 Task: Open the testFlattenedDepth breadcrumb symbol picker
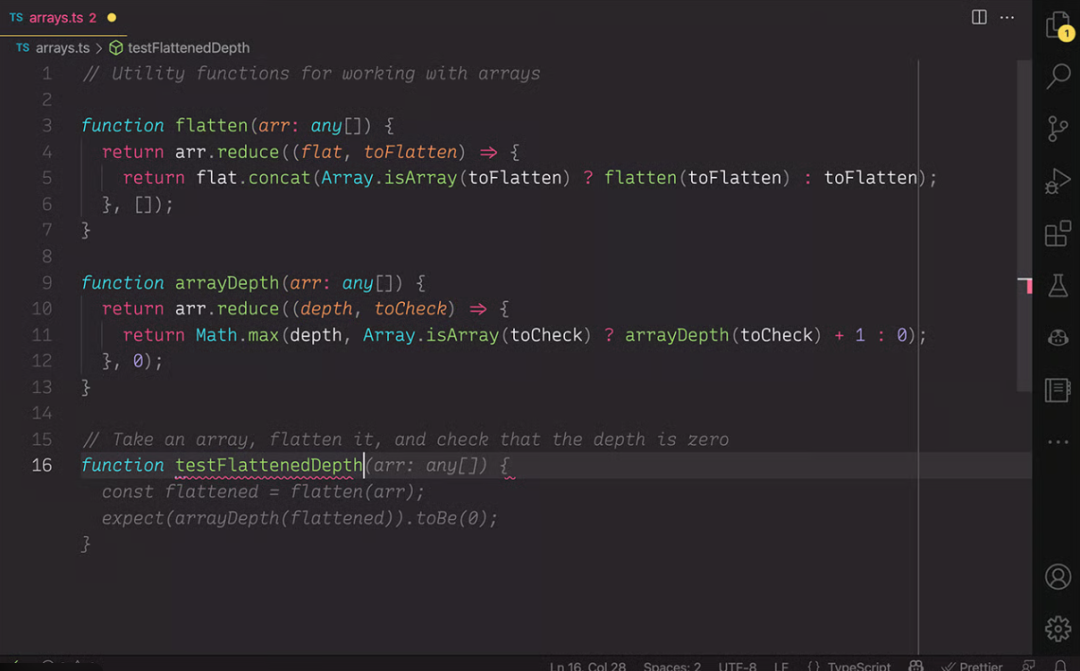click(188, 48)
